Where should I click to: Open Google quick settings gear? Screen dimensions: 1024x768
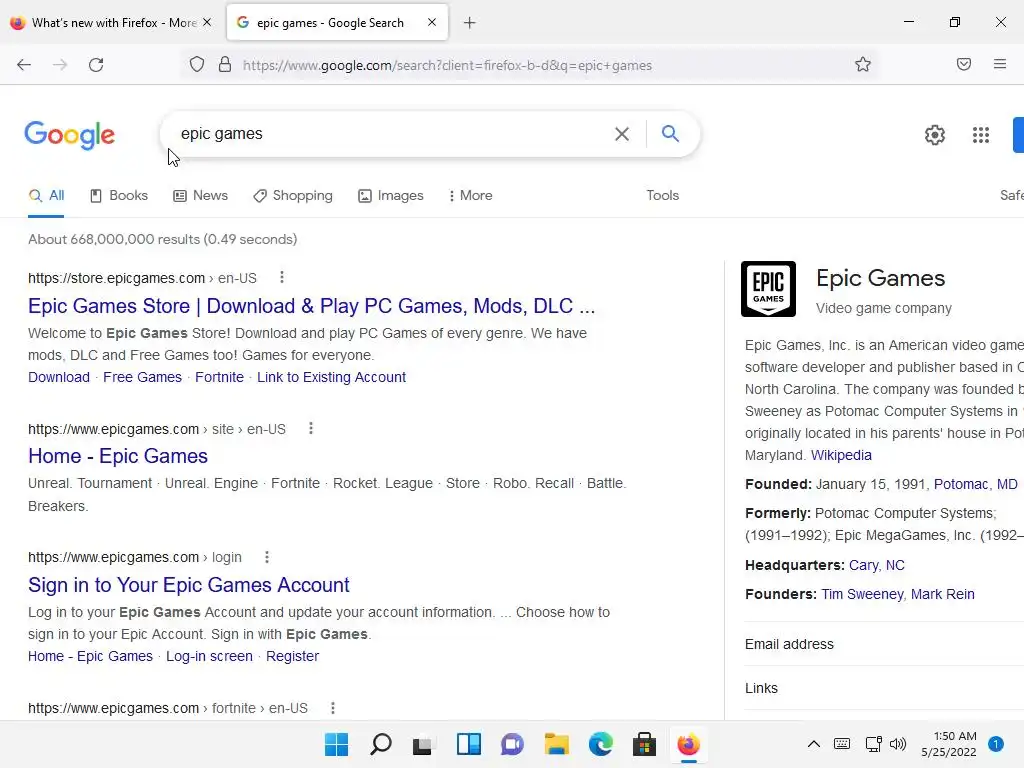(x=935, y=135)
